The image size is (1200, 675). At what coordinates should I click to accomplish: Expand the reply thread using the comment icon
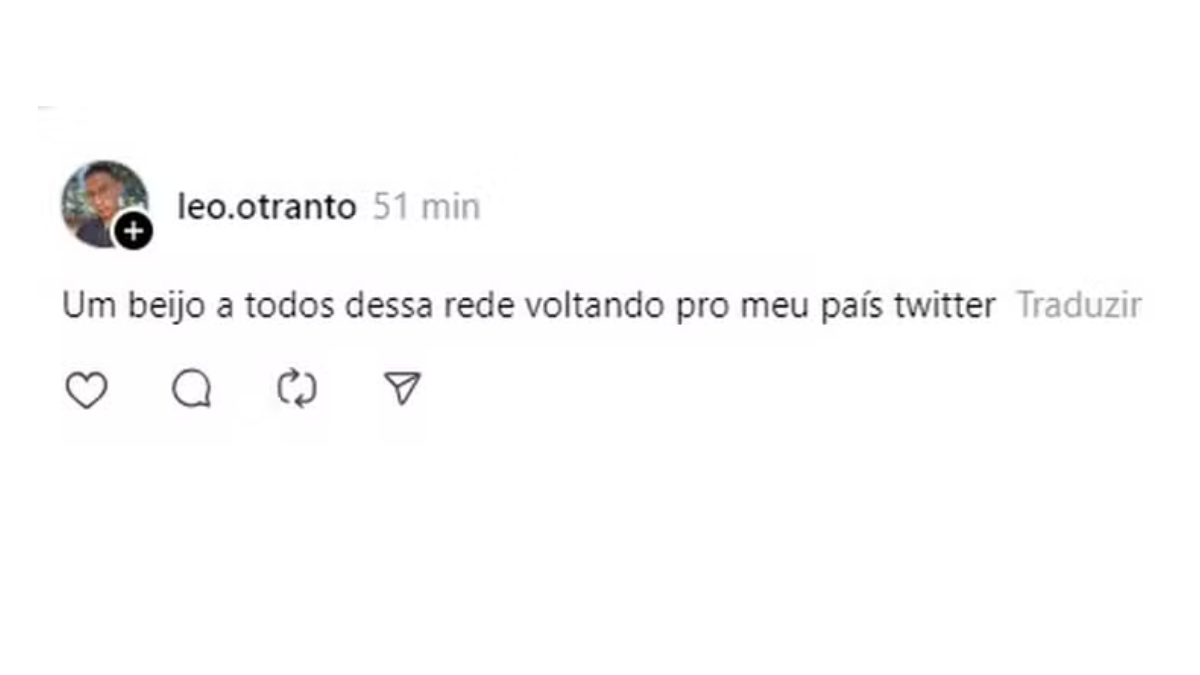tap(191, 390)
